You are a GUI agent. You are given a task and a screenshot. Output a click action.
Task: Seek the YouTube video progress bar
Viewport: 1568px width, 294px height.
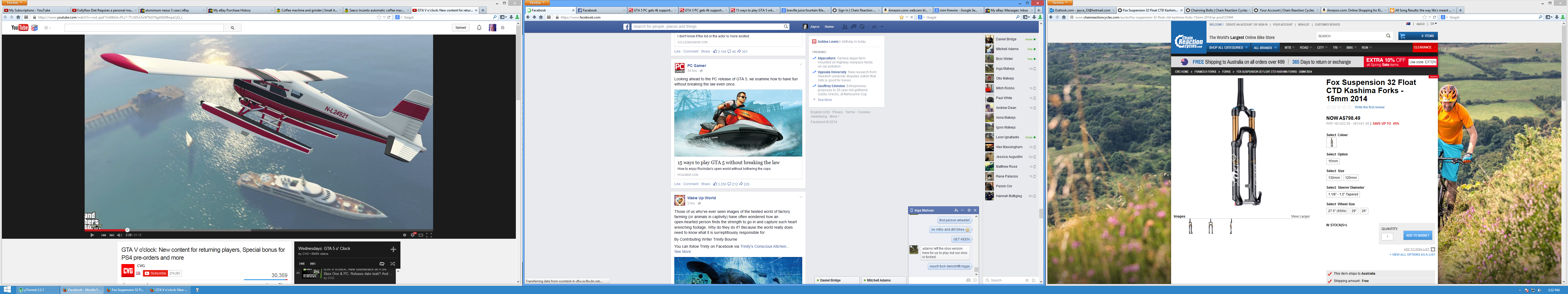click(259, 230)
